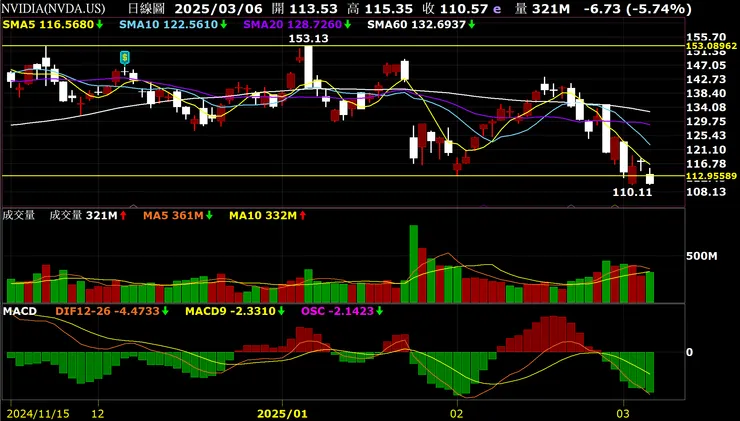Image resolution: width=740 pixels, height=421 pixels.
Task: Click the 量 321M volume value in header
Action: click(542, 8)
